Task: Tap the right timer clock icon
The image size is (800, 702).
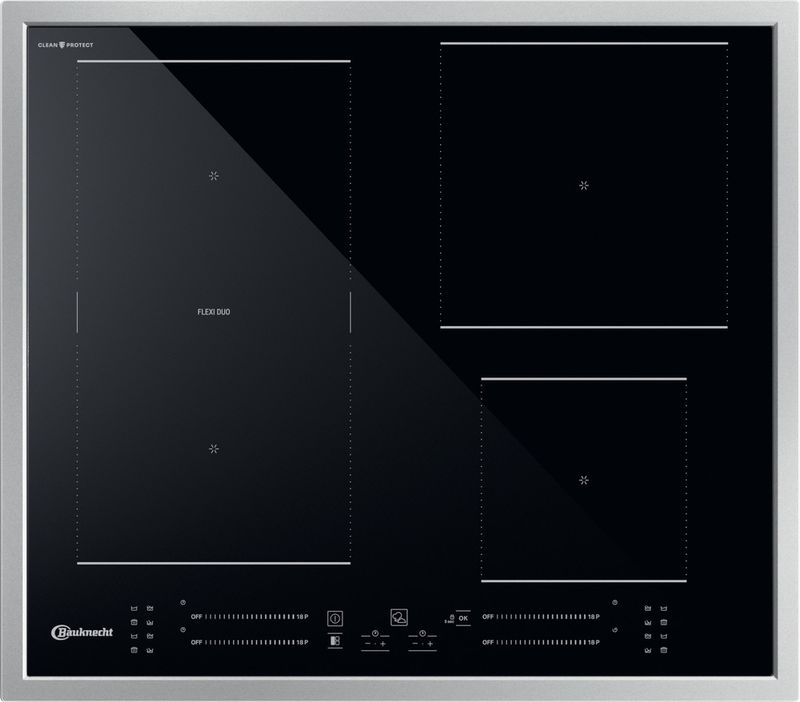Action: tap(423, 633)
